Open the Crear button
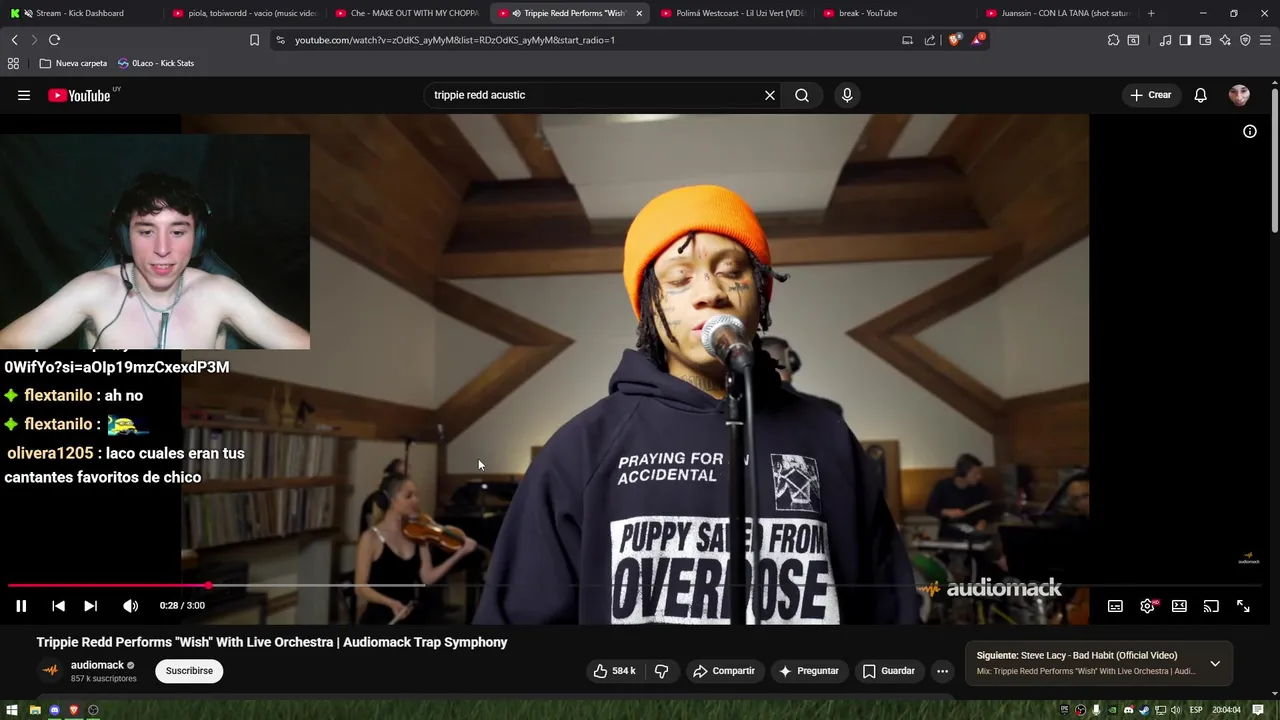 pos(1150,95)
